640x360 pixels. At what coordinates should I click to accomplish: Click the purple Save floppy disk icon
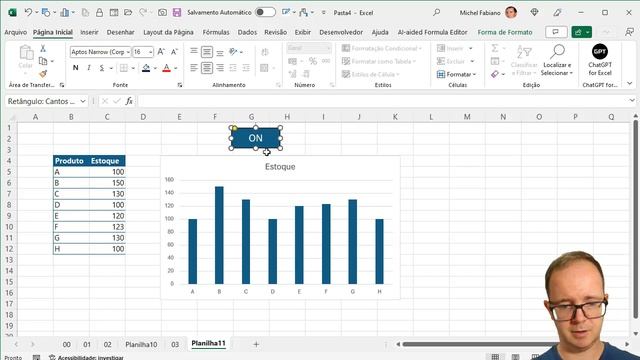pyautogui.click(x=177, y=13)
